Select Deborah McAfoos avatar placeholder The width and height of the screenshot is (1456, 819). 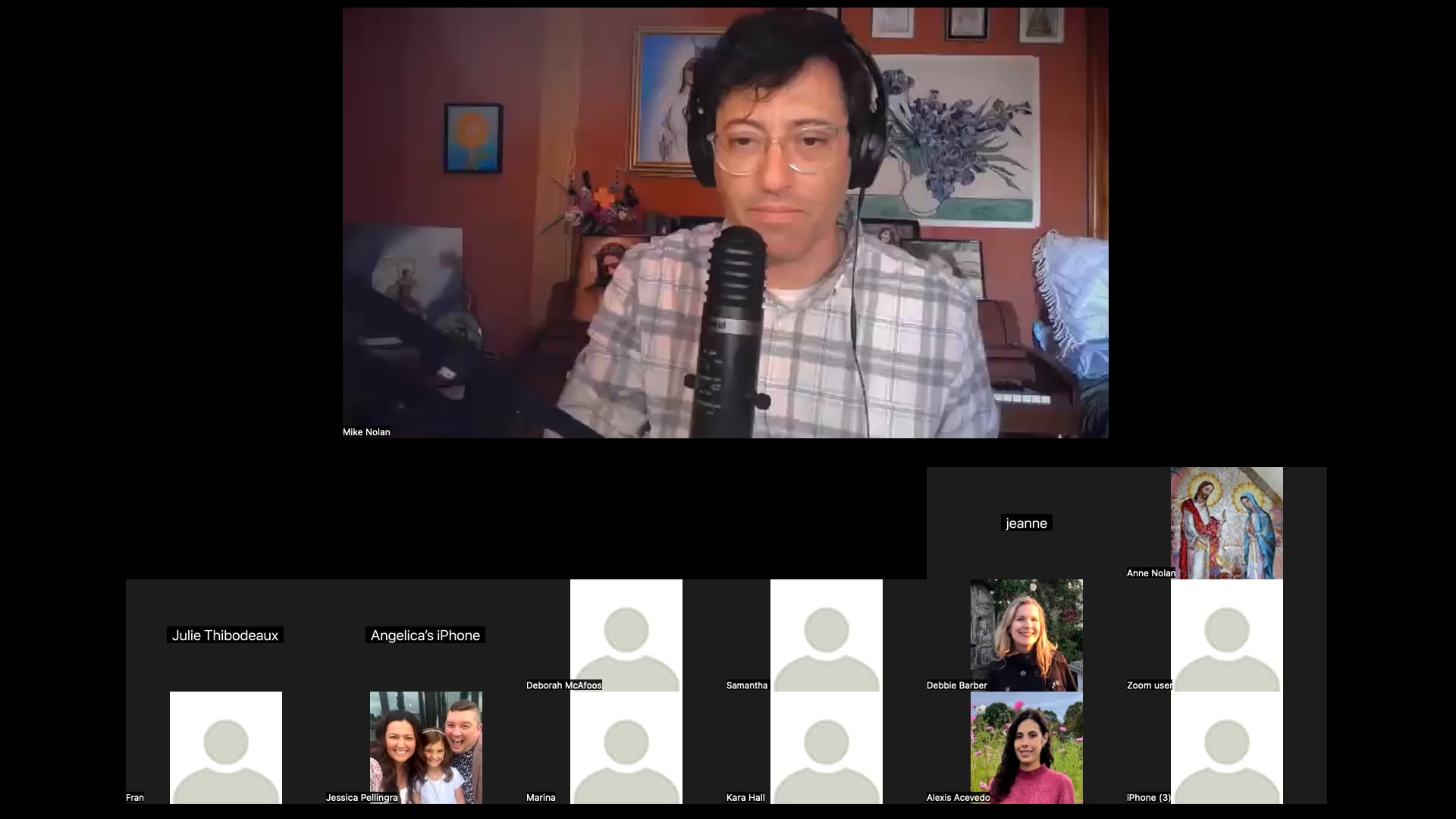click(x=626, y=635)
